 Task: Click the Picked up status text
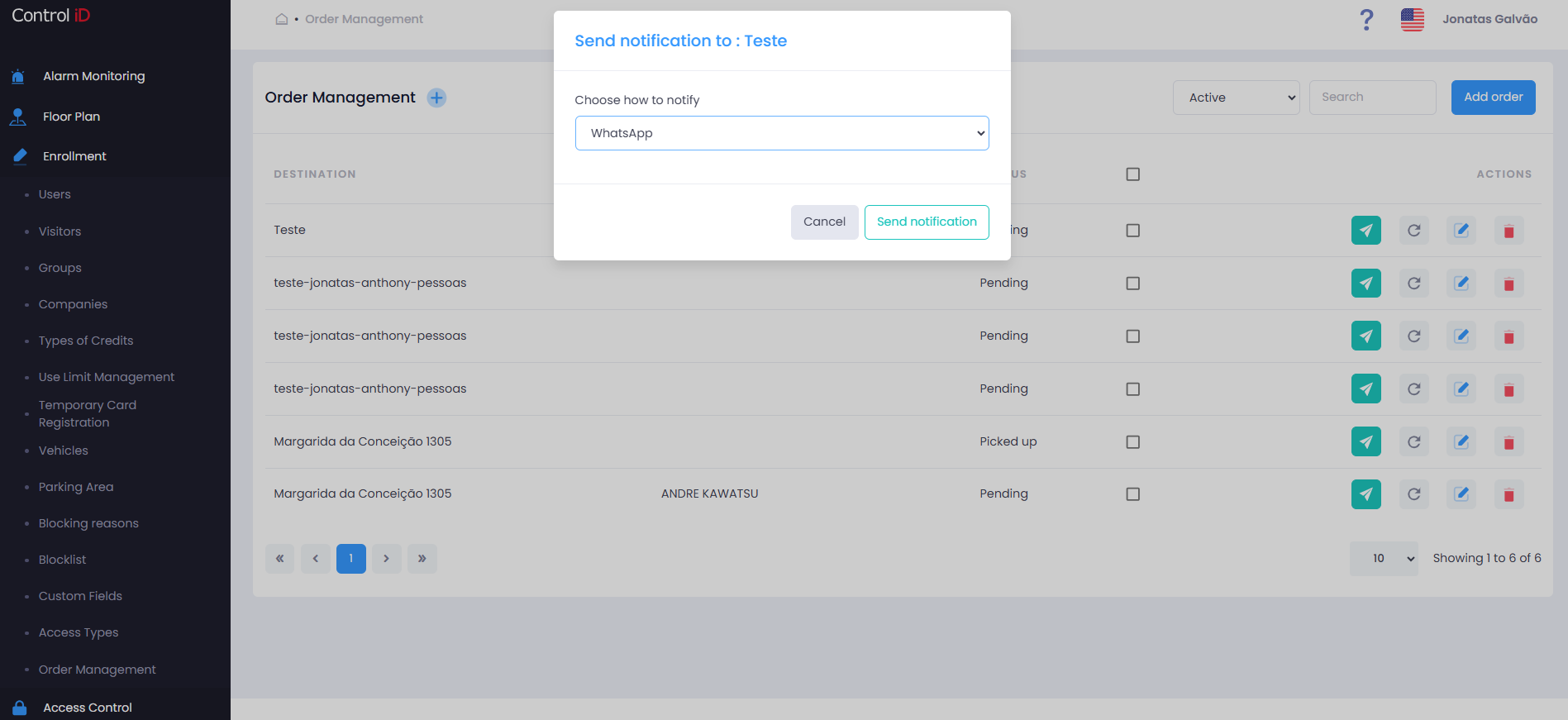point(1008,441)
